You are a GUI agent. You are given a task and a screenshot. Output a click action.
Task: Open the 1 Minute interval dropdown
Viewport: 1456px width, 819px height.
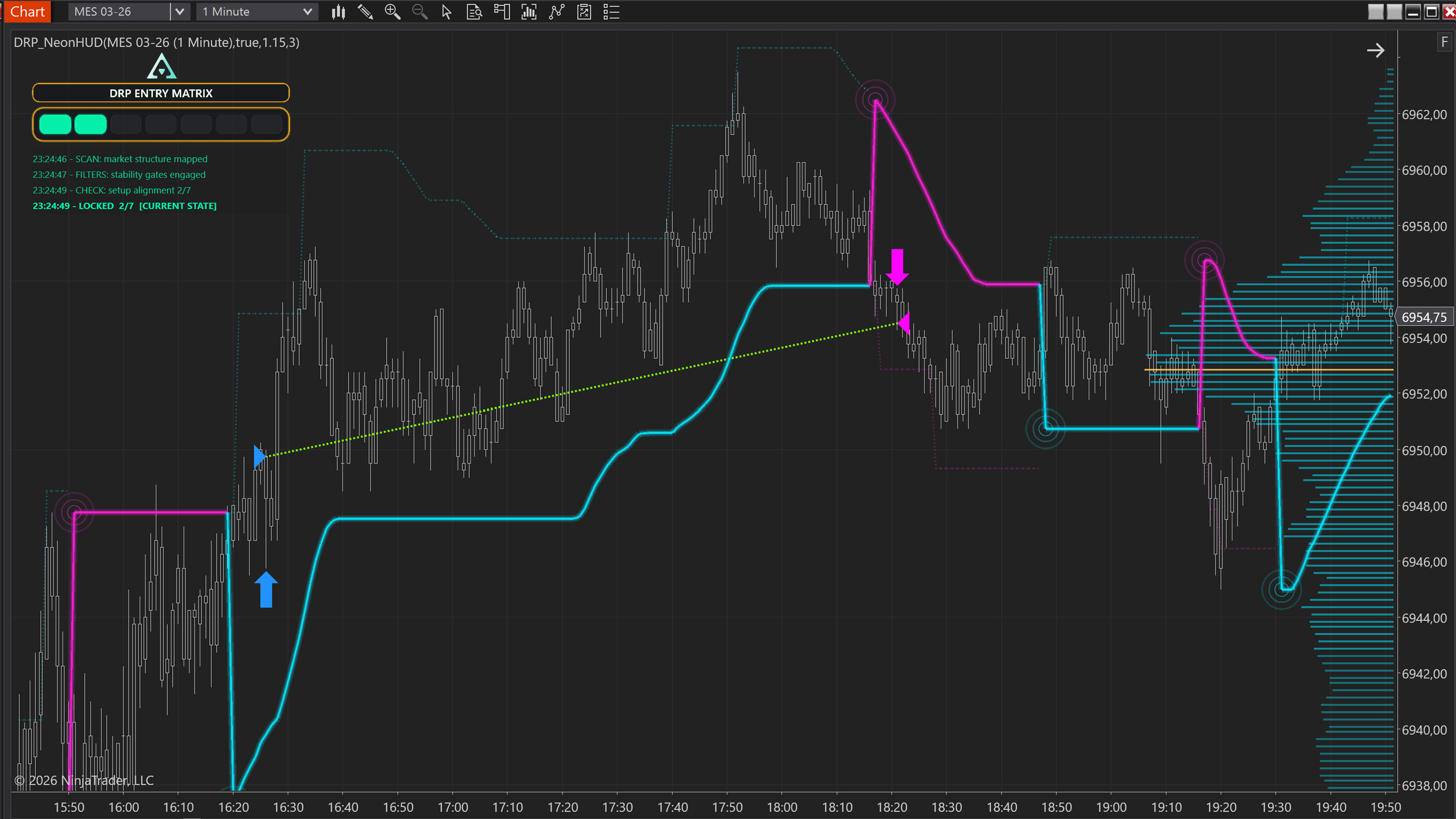[257, 11]
